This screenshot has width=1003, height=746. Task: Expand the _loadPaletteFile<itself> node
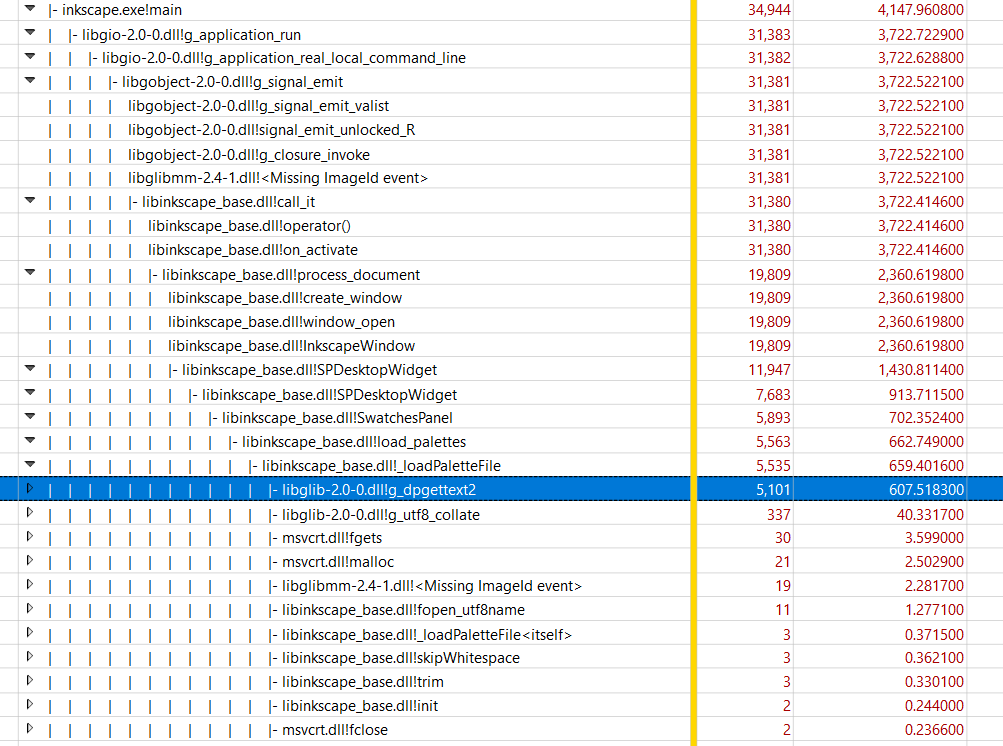29,633
